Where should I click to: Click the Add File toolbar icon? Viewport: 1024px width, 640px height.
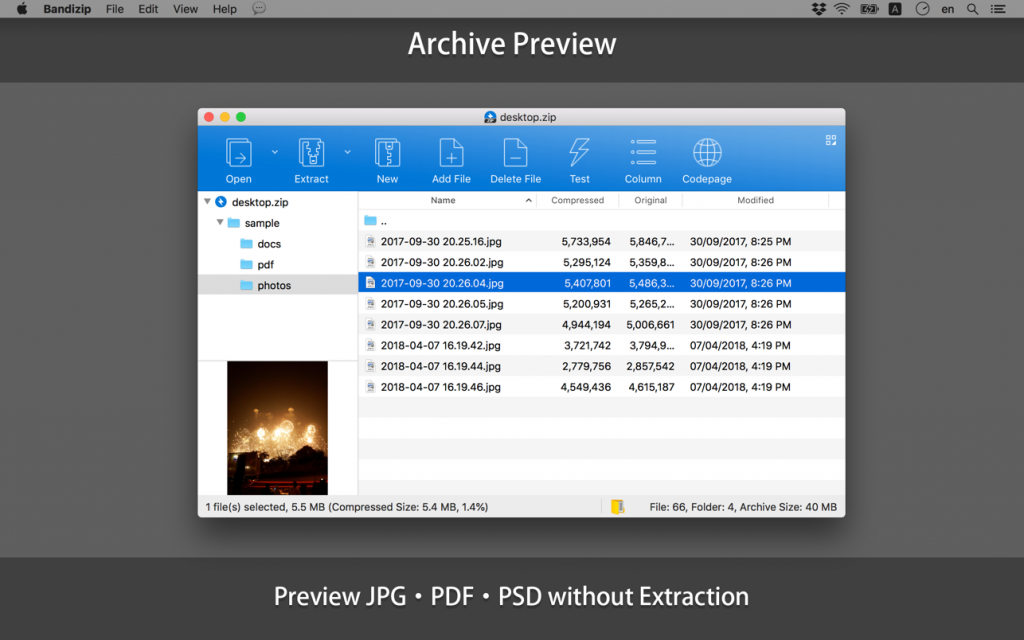tap(450, 155)
